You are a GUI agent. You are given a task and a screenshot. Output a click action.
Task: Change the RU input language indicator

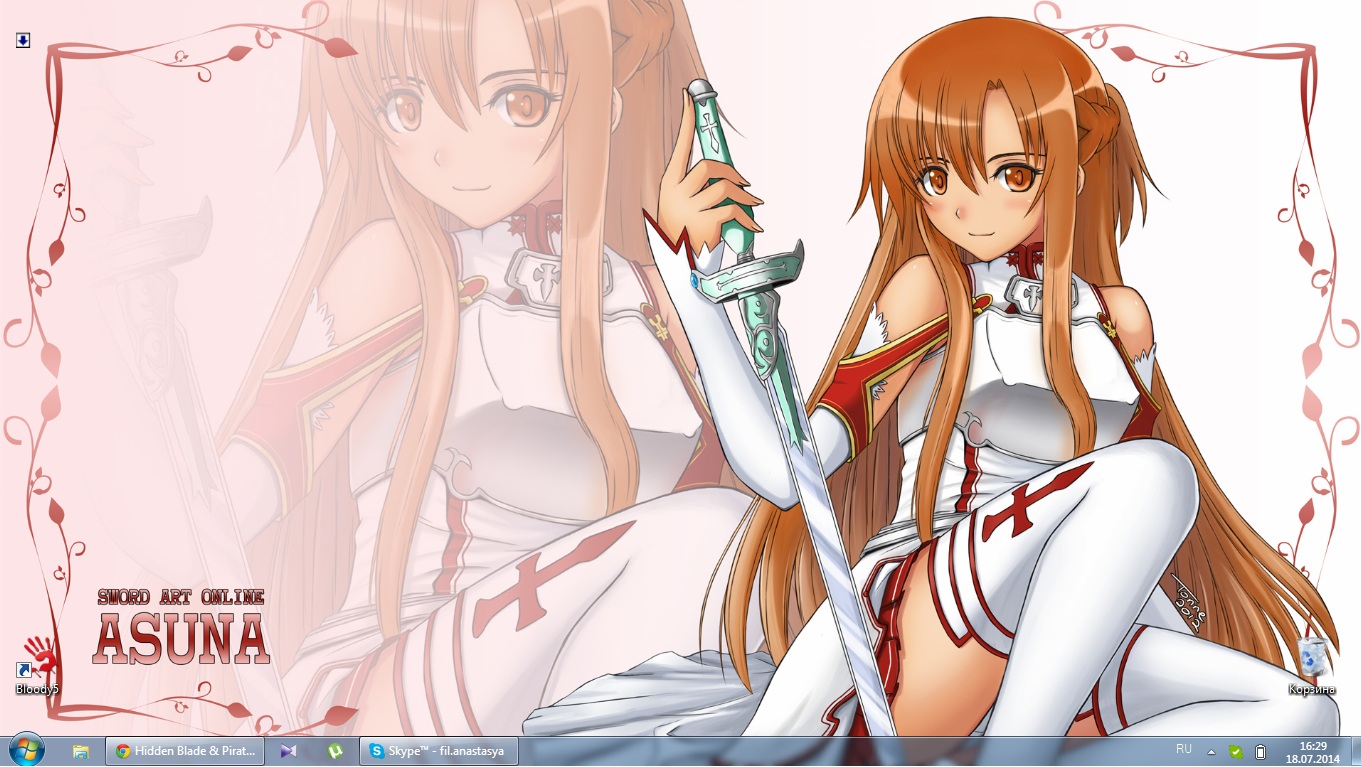[x=1184, y=749]
